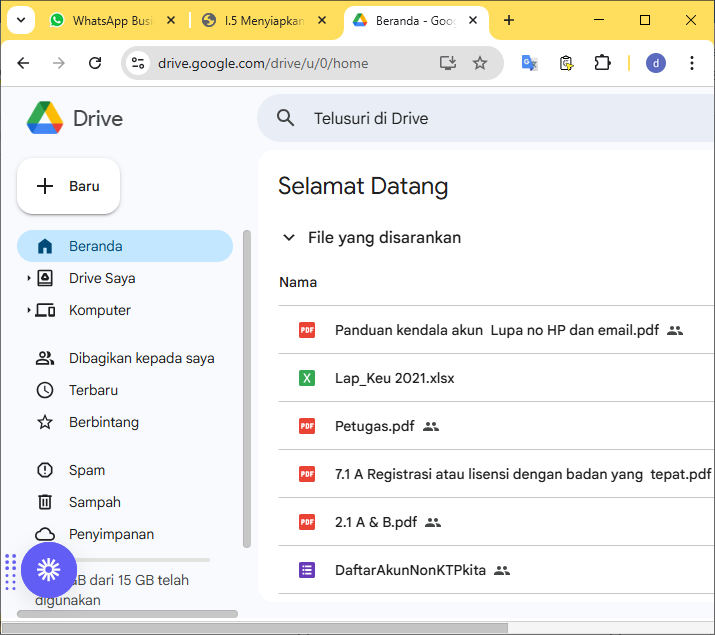715x635 pixels.
Task: Reload the Drive page
Action: 95,63
